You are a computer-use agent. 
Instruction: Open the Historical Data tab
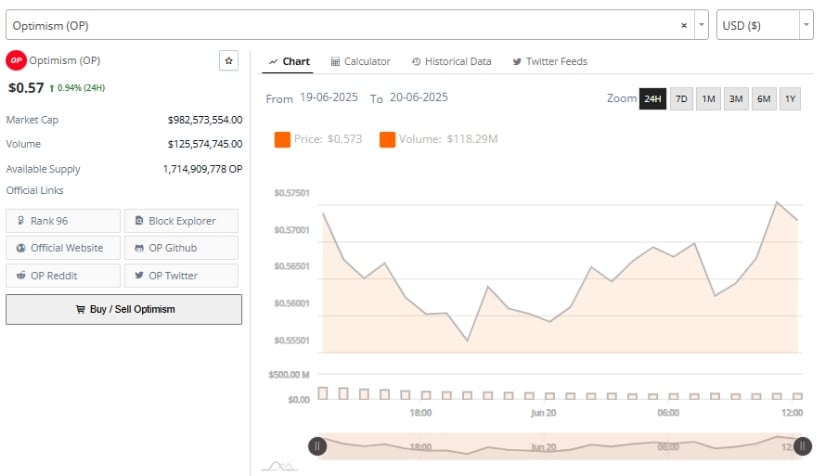pyautogui.click(x=451, y=62)
